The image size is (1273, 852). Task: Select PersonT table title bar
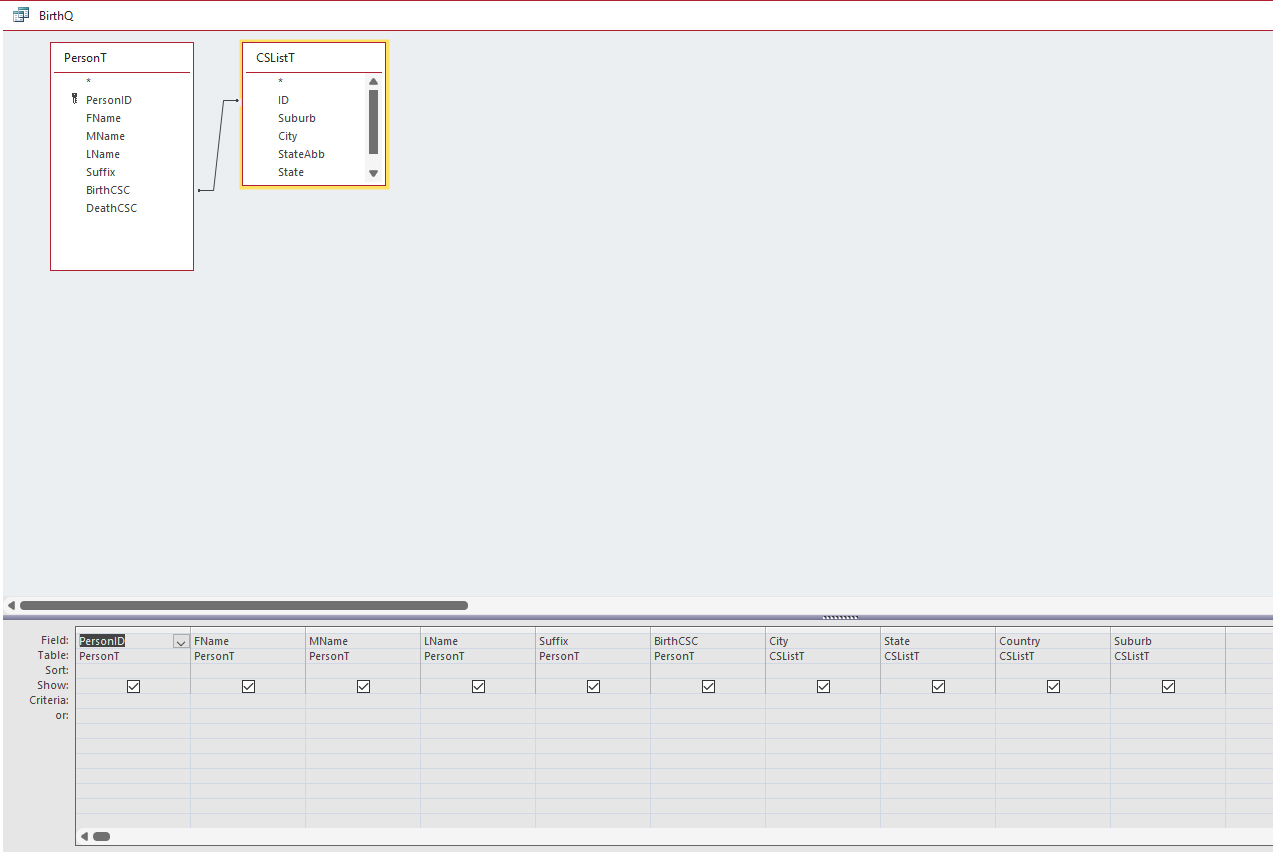[x=122, y=58]
